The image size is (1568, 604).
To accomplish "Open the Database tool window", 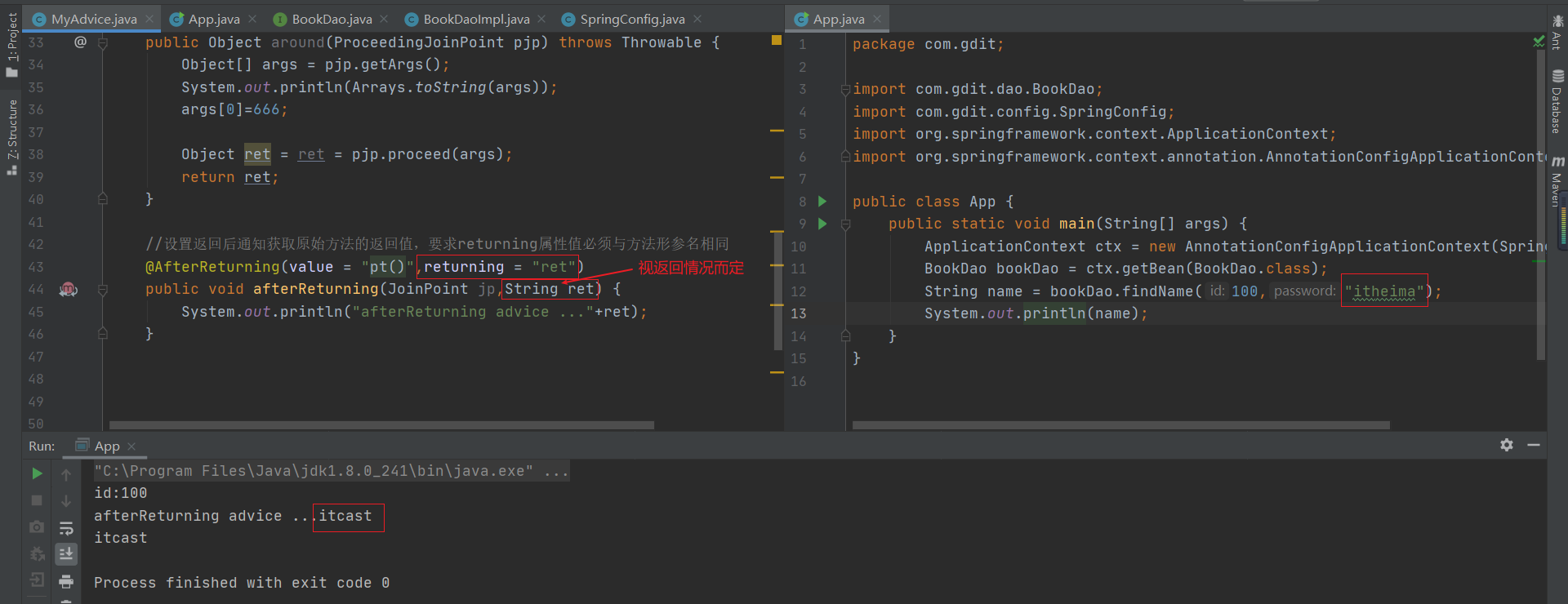I will 1557,101.
